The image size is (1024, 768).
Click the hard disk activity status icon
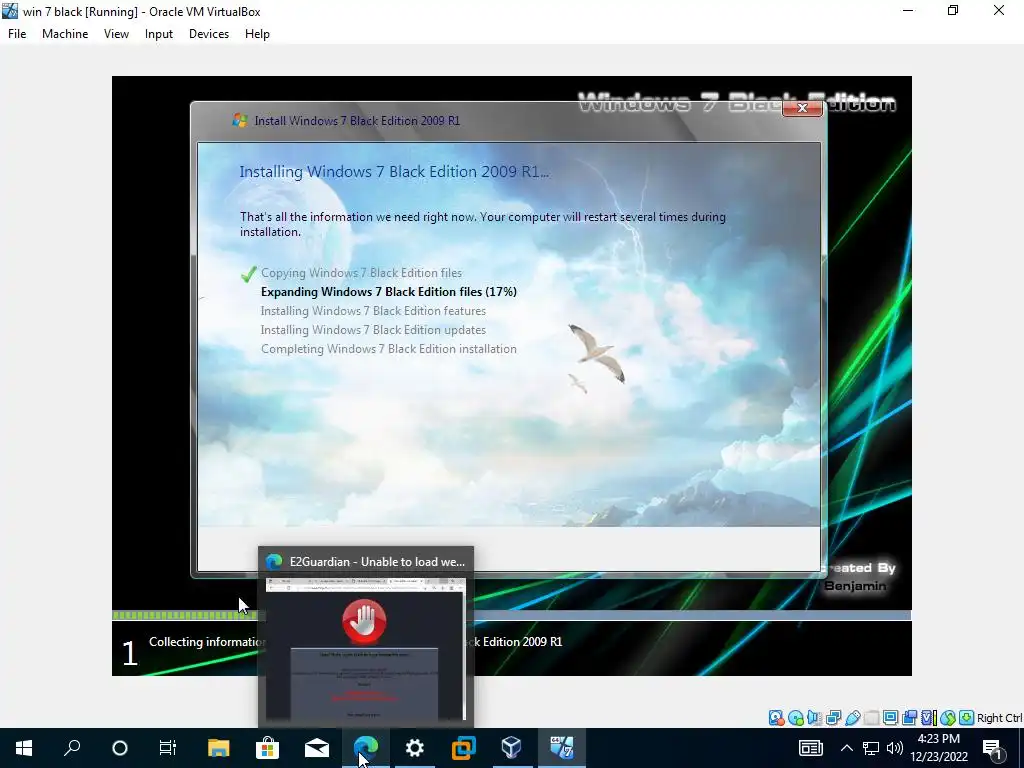(776, 718)
